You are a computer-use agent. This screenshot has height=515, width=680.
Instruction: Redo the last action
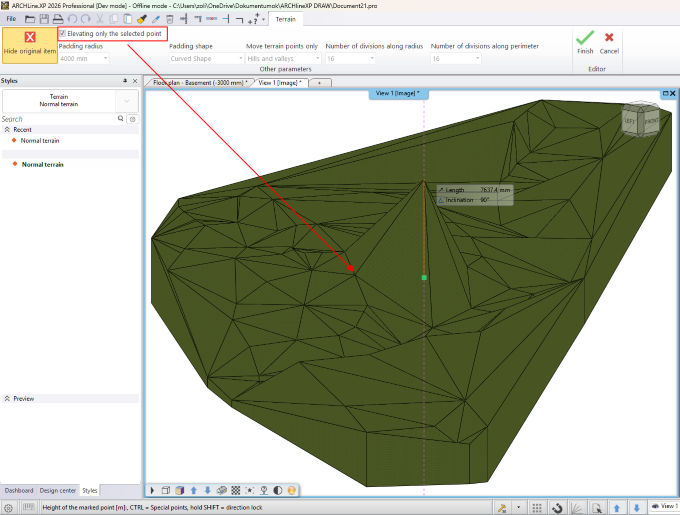click(86, 19)
